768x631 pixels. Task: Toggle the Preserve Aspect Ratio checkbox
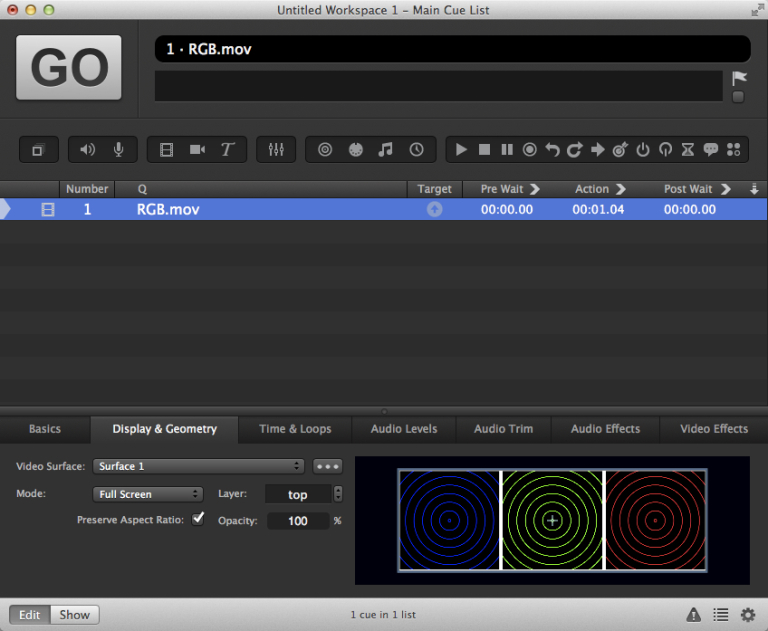point(198,519)
